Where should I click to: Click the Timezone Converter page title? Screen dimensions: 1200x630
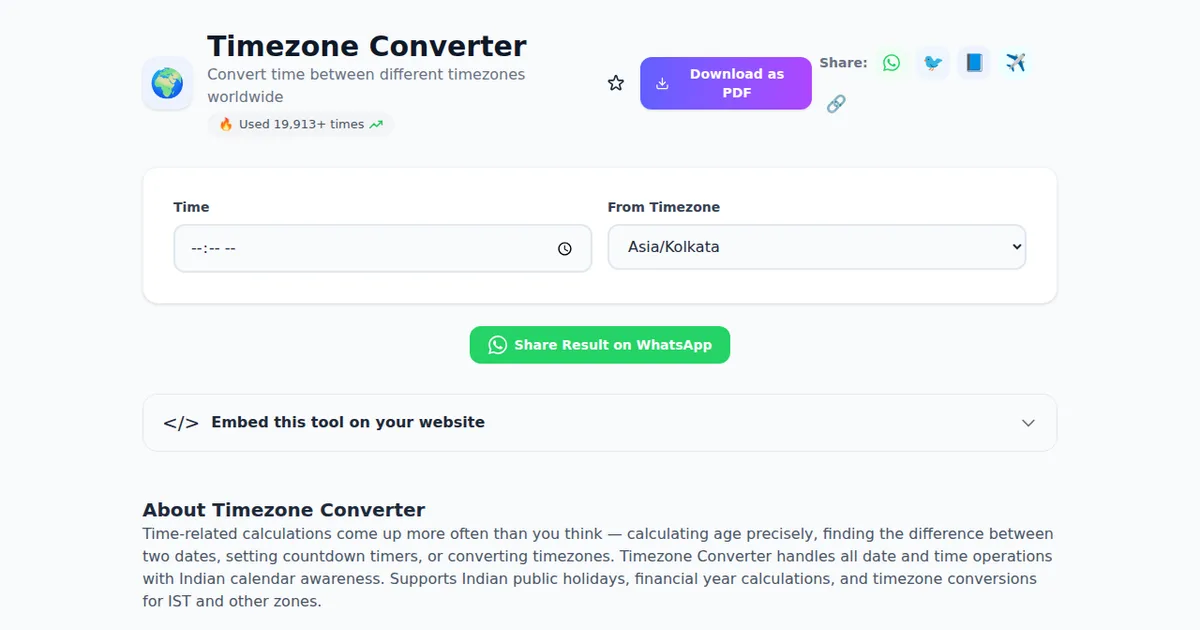[x=366, y=45]
